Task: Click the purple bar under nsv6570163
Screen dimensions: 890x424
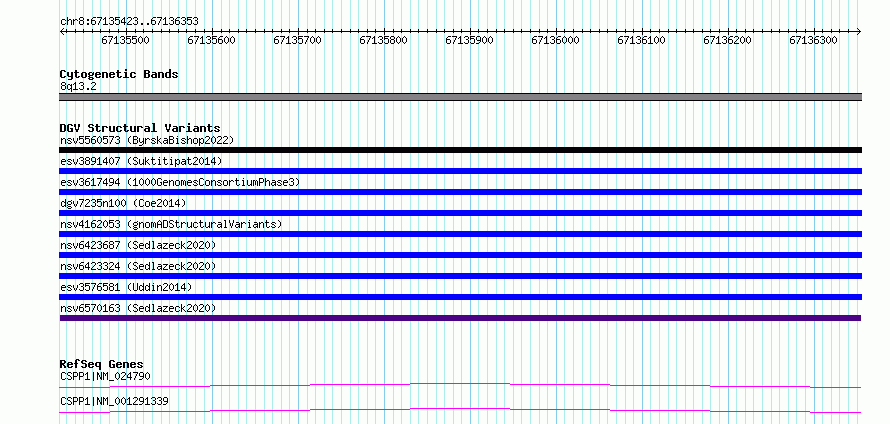Action: (x=460, y=318)
